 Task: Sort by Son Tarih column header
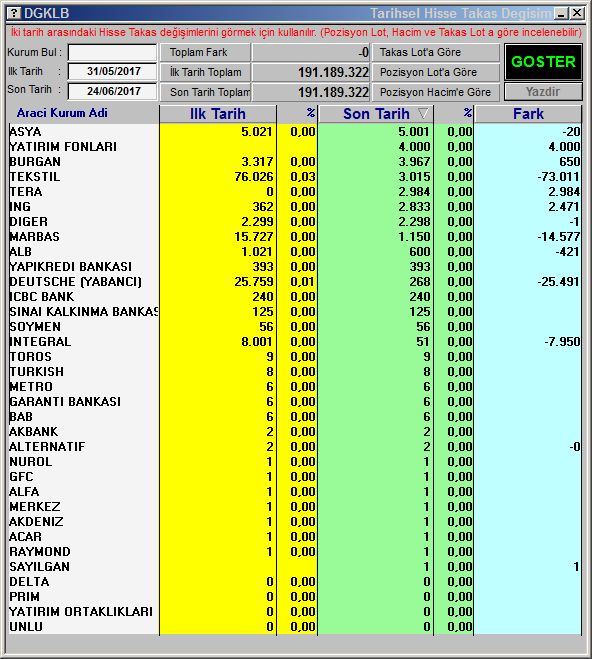[376, 114]
